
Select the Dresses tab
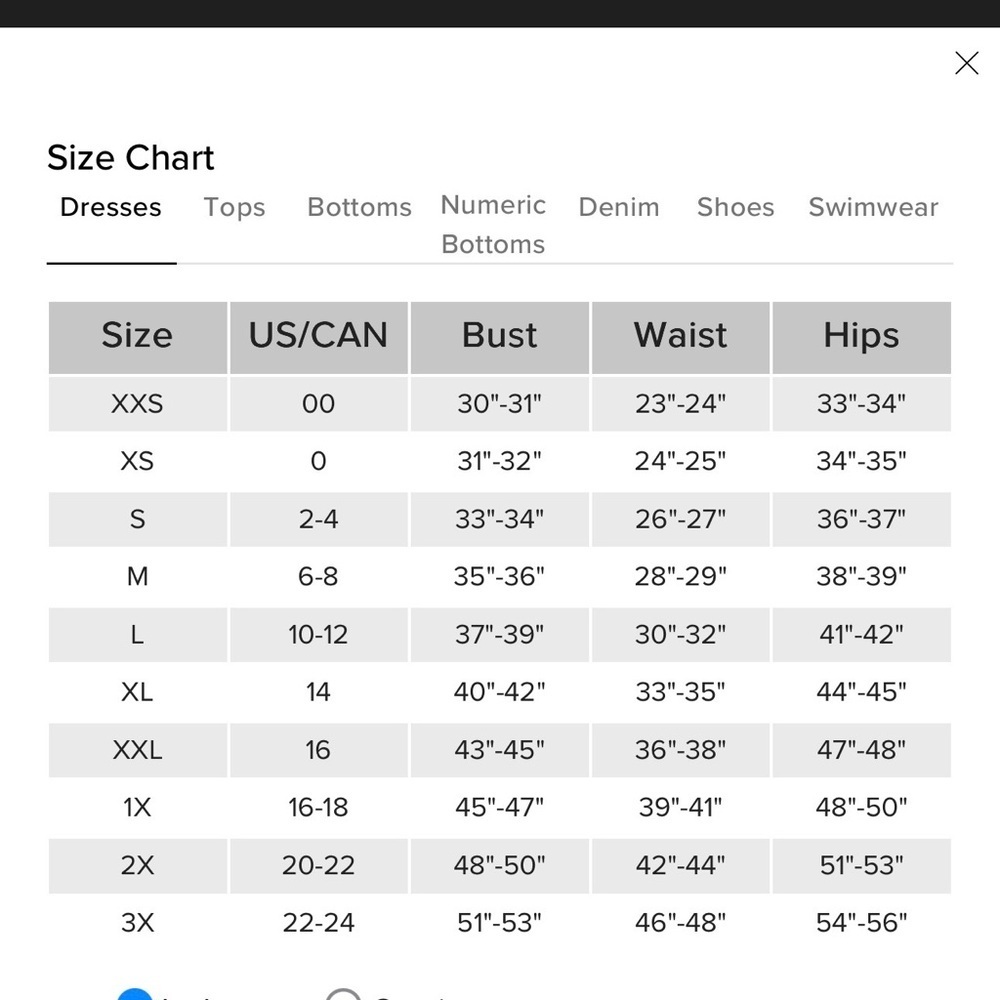tap(111, 207)
